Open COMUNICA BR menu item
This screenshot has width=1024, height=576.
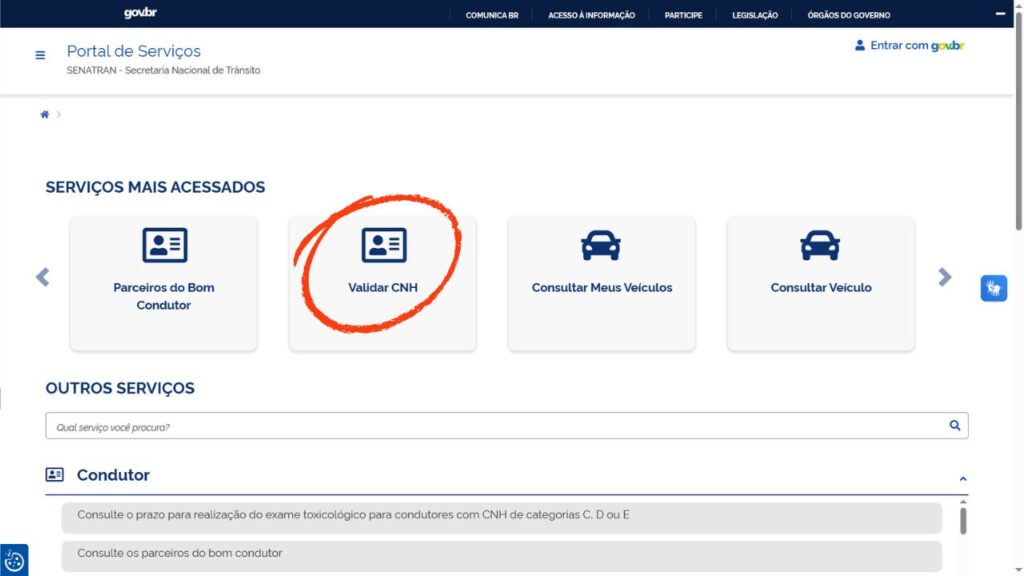pyautogui.click(x=492, y=15)
